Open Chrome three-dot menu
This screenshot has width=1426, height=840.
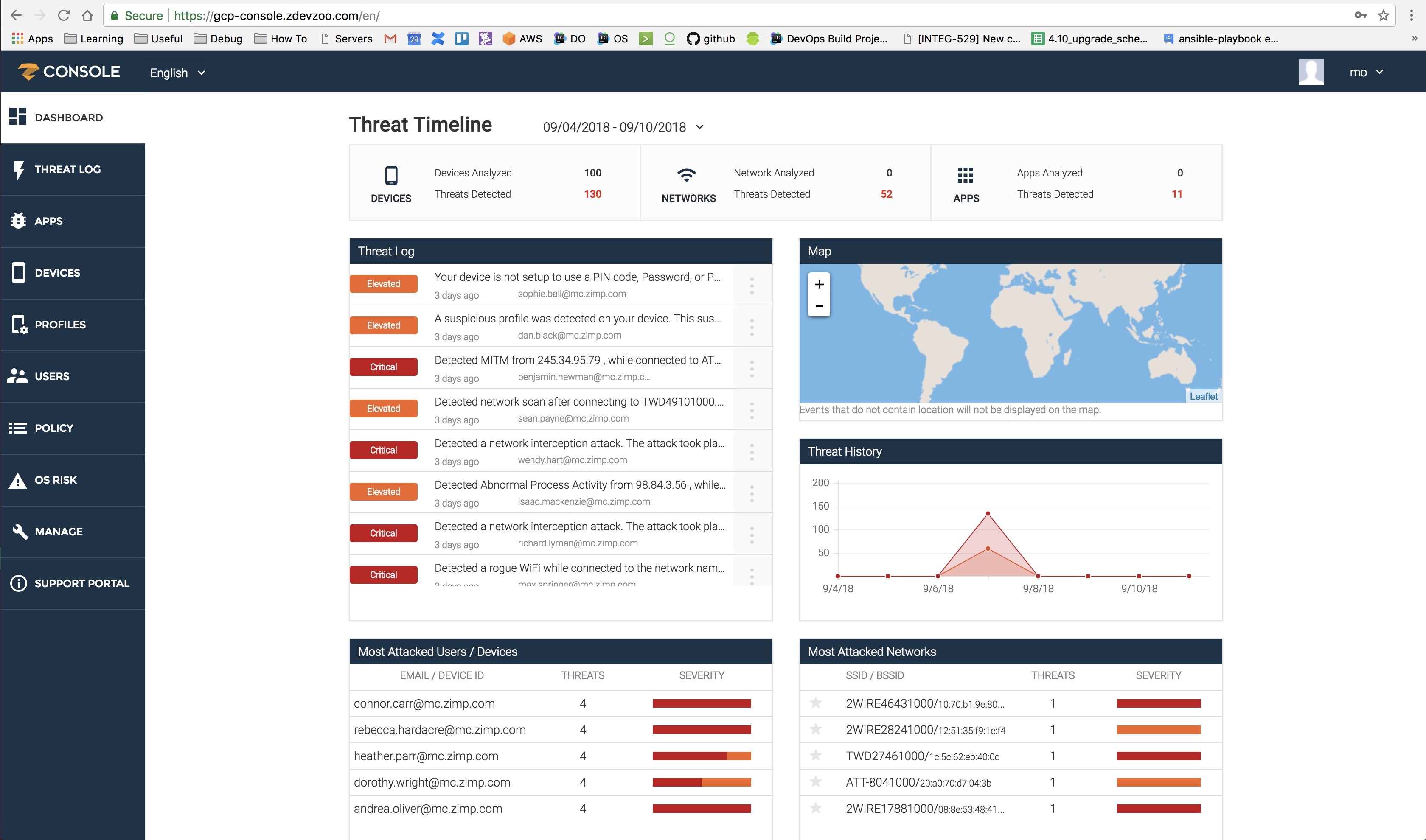1411,15
